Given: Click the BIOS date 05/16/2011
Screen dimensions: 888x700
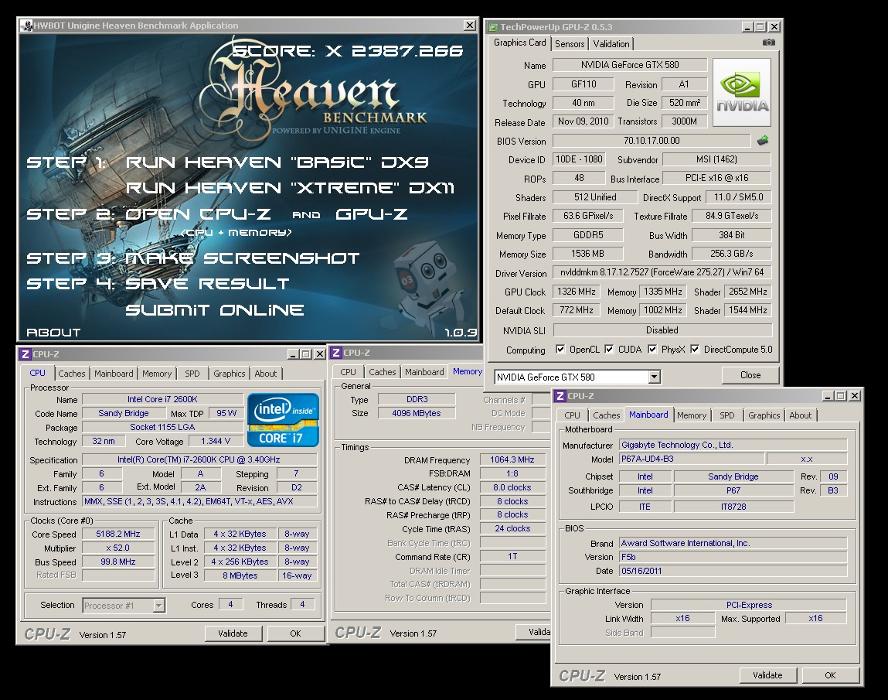Looking at the screenshot, I should 733,571.
